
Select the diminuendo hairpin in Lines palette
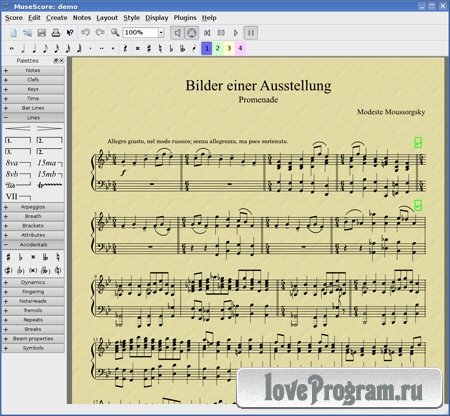pyautogui.click(x=49, y=128)
